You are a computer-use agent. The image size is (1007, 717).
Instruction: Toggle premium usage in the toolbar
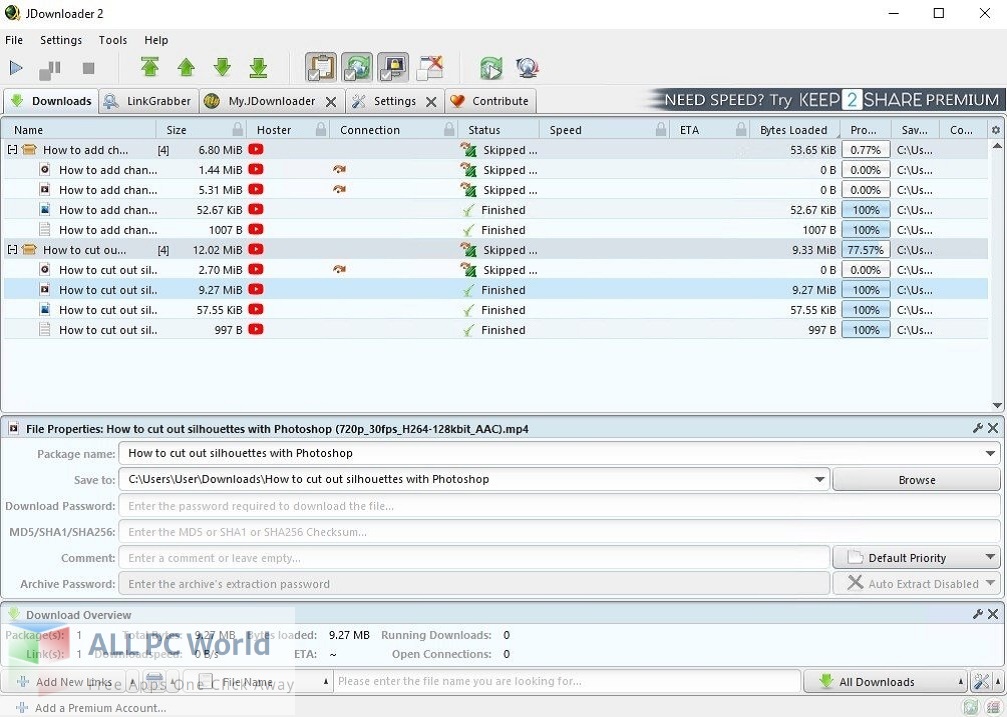(x=393, y=67)
